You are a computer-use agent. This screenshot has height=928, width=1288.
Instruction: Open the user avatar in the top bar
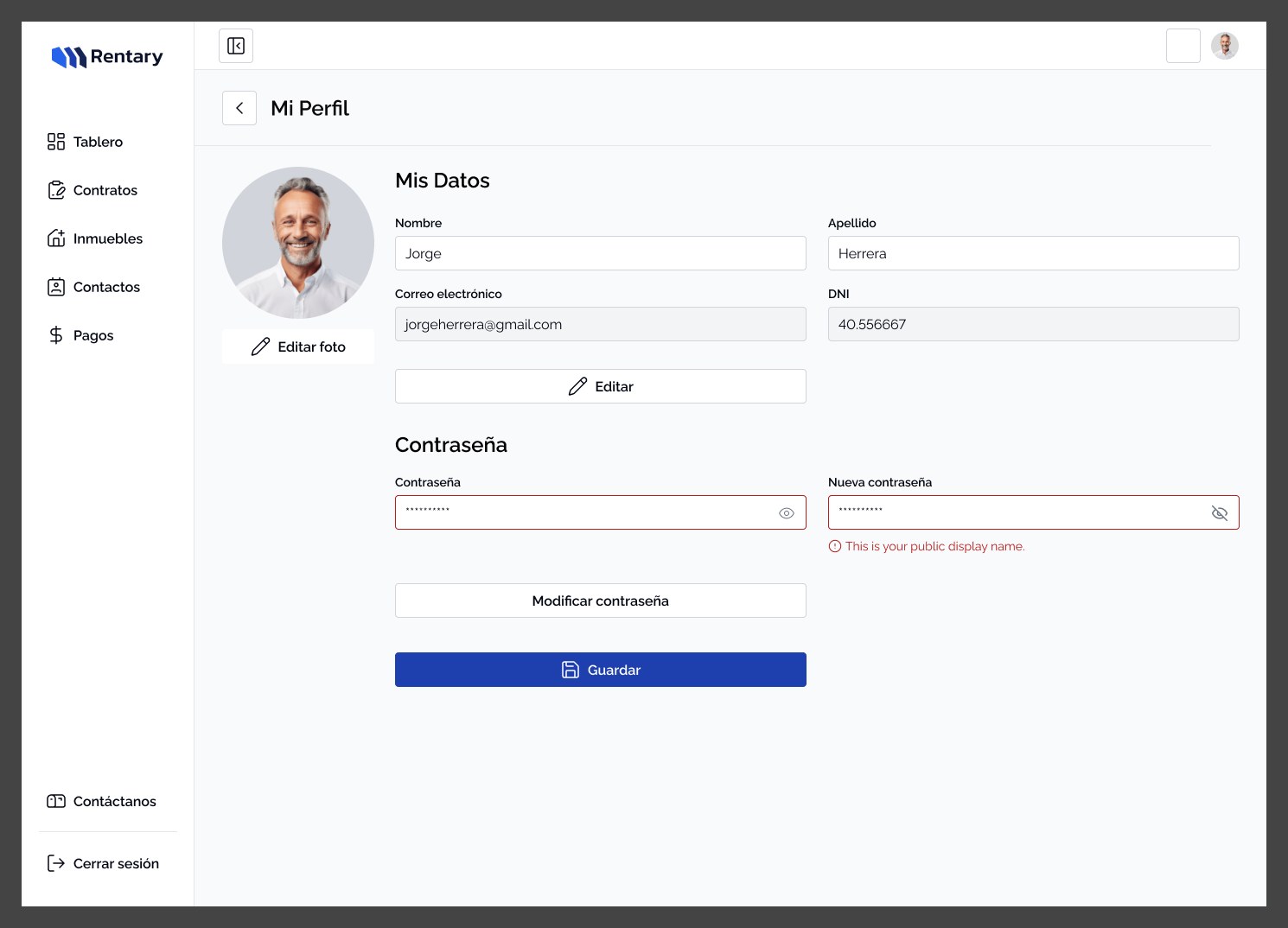click(x=1225, y=46)
